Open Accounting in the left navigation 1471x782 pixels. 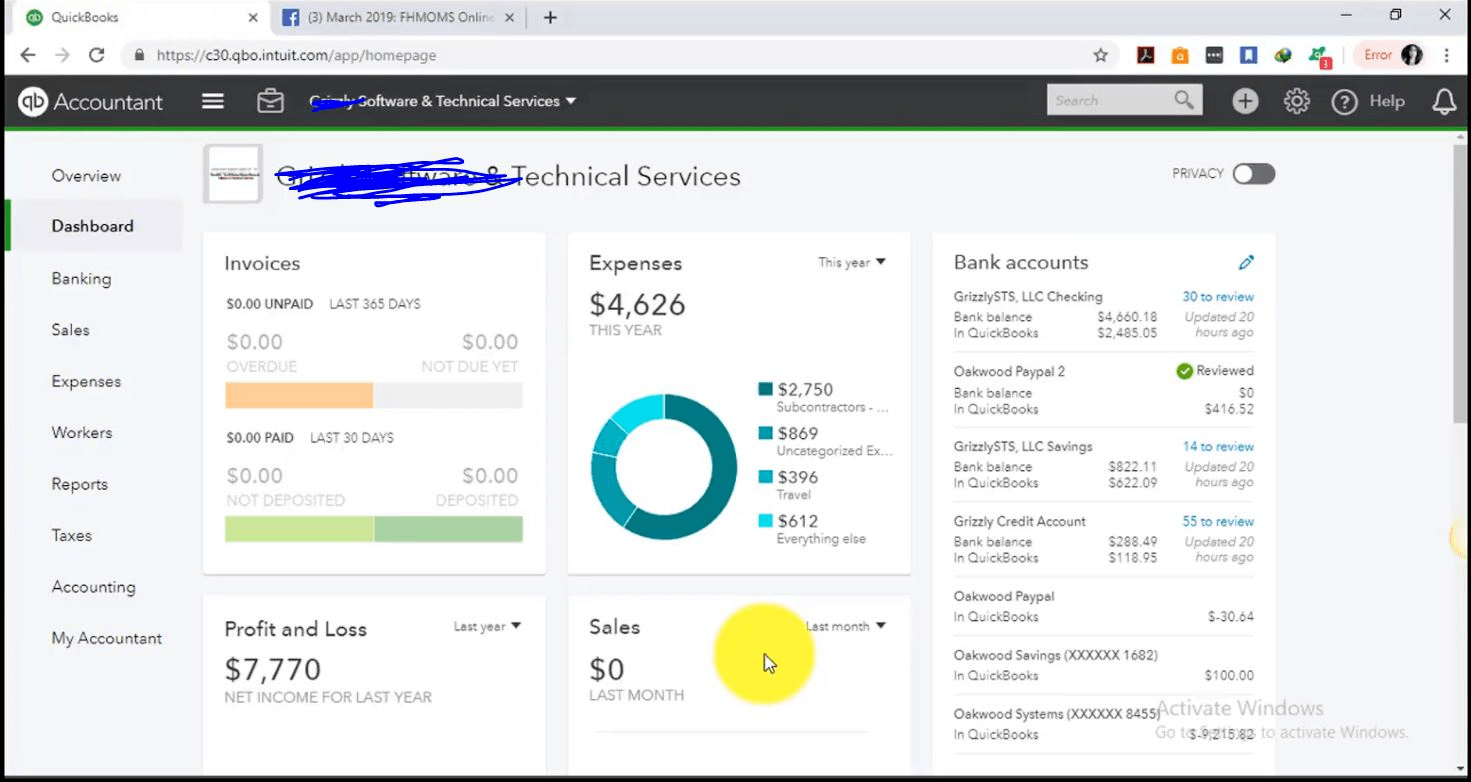click(93, 587)
